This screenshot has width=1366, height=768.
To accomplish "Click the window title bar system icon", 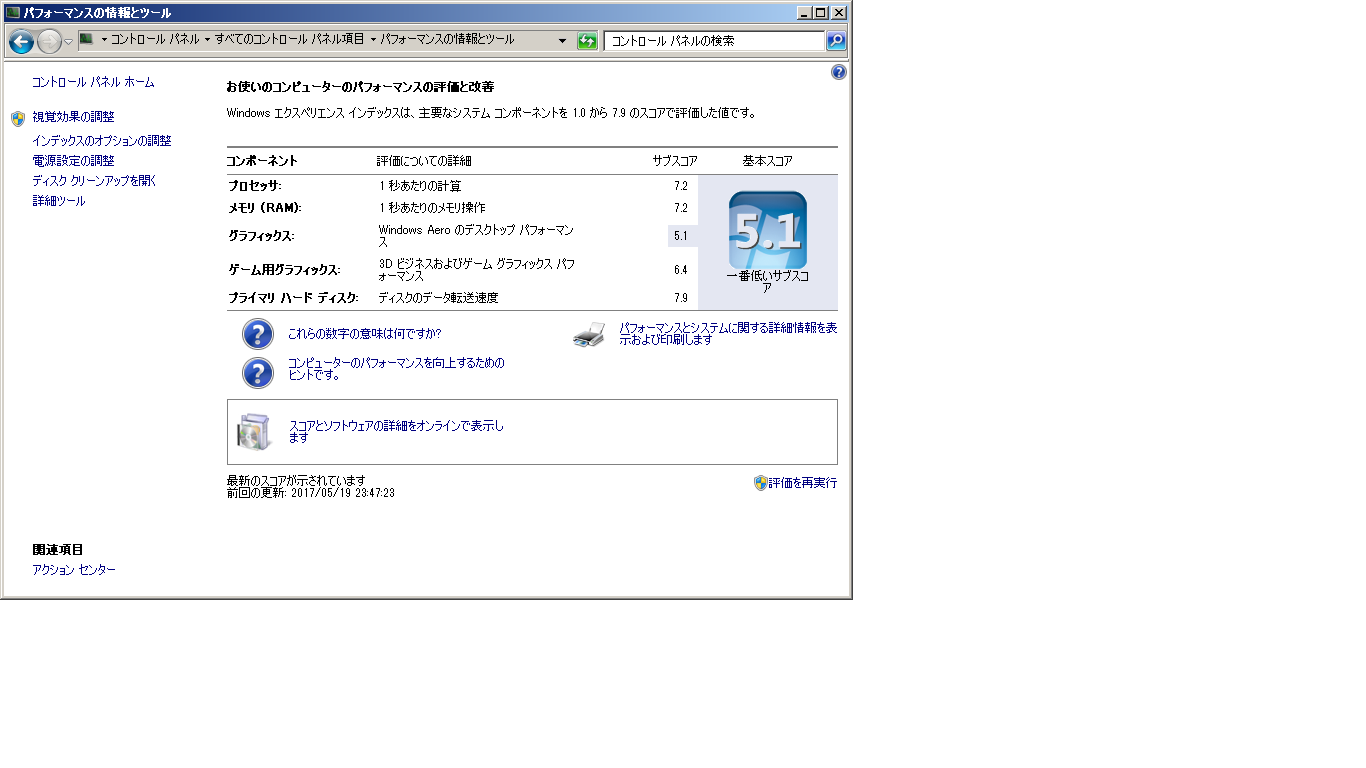I will pos(13,13).
